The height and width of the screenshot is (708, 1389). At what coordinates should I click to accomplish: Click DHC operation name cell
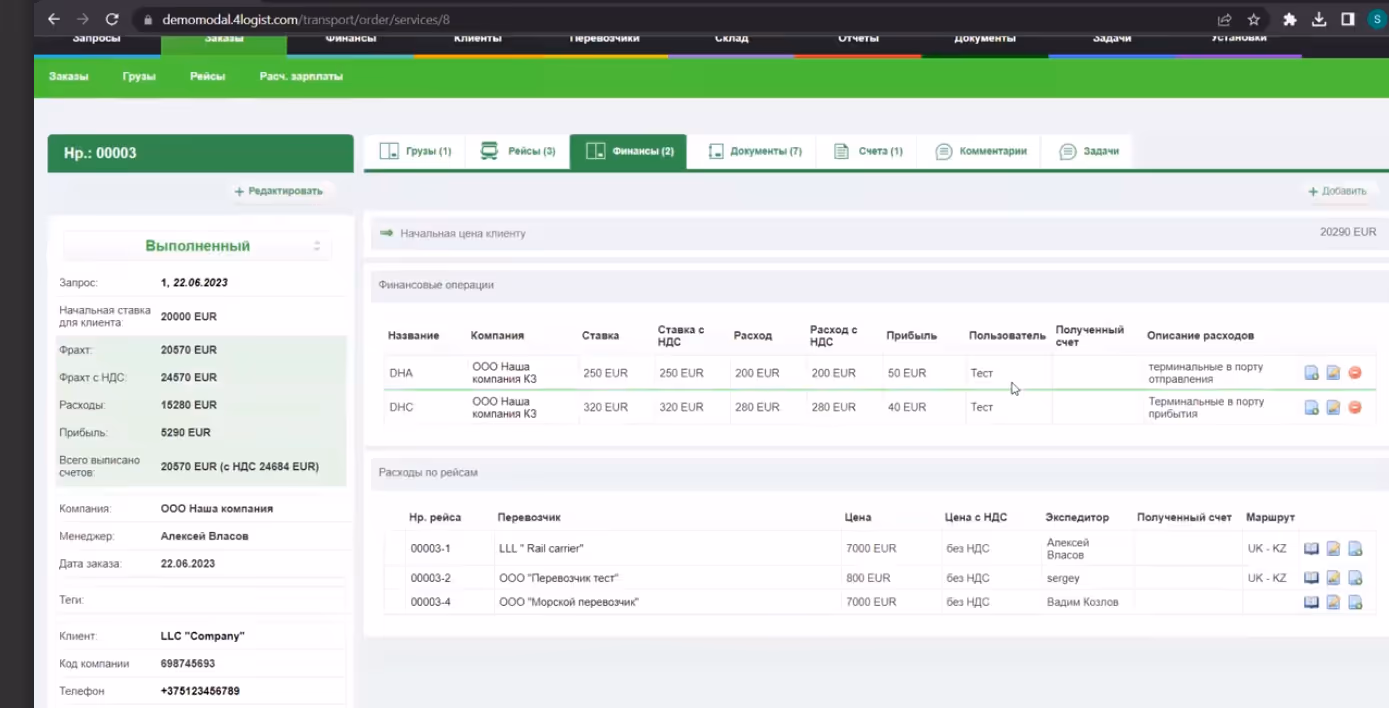point(401,407)
